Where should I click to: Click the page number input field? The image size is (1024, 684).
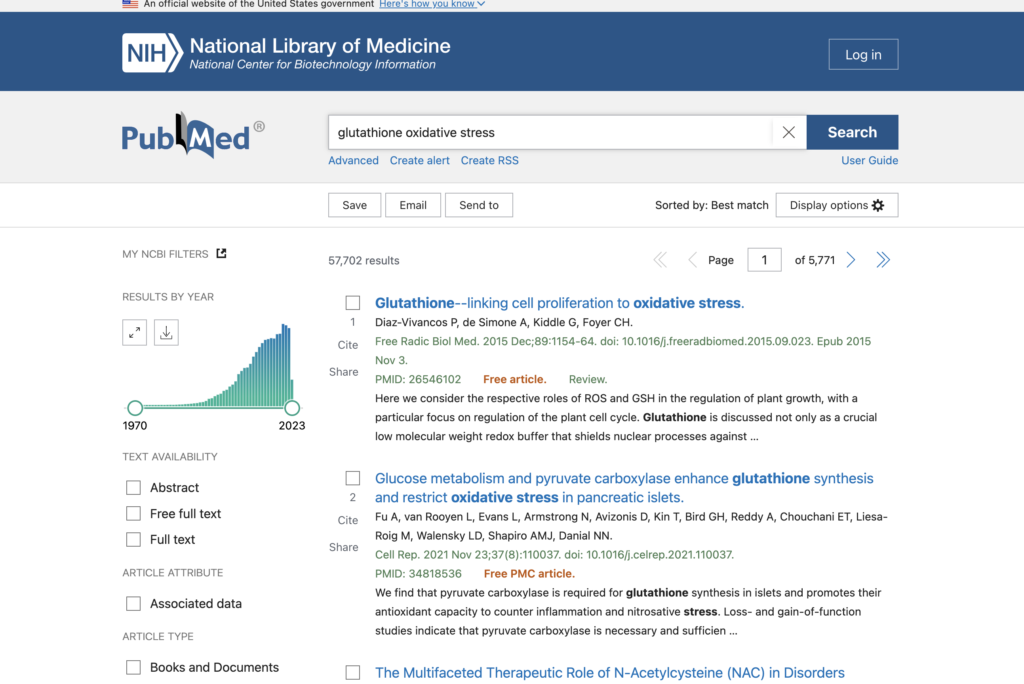[x=764, y=260]
